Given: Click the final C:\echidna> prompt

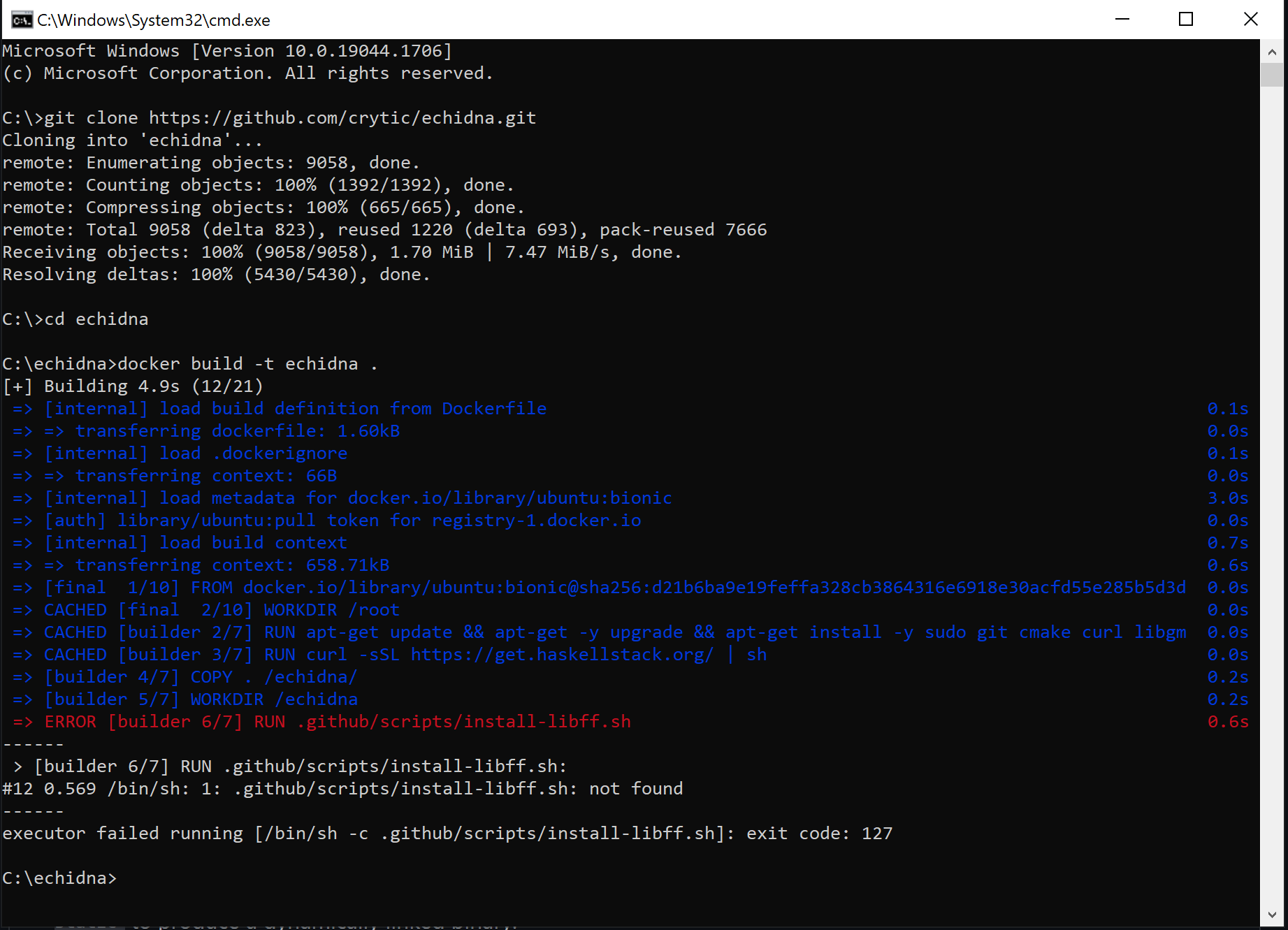Looking at the screenshot, I should [59, 878].
